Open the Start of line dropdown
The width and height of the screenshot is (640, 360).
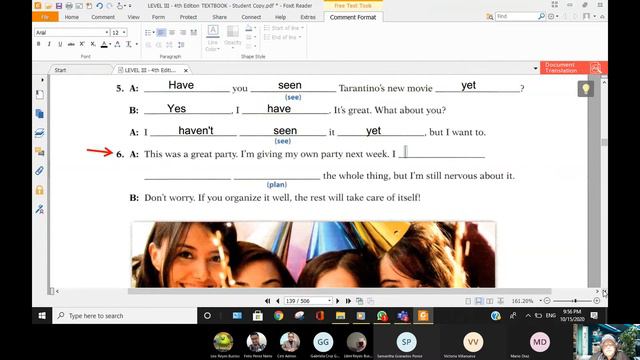pyautogui.click(x=284, y=28)
